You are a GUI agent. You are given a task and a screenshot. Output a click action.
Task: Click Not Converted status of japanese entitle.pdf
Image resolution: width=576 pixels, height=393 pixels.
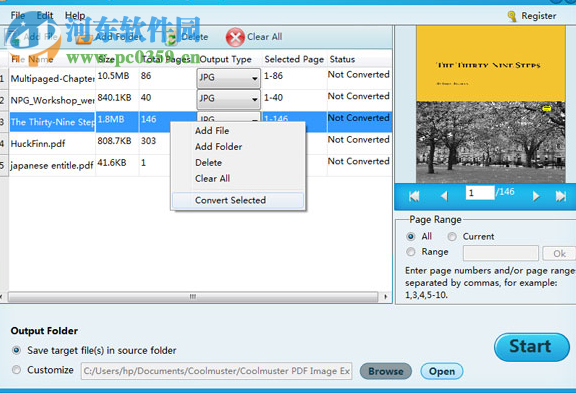(359, 161)
